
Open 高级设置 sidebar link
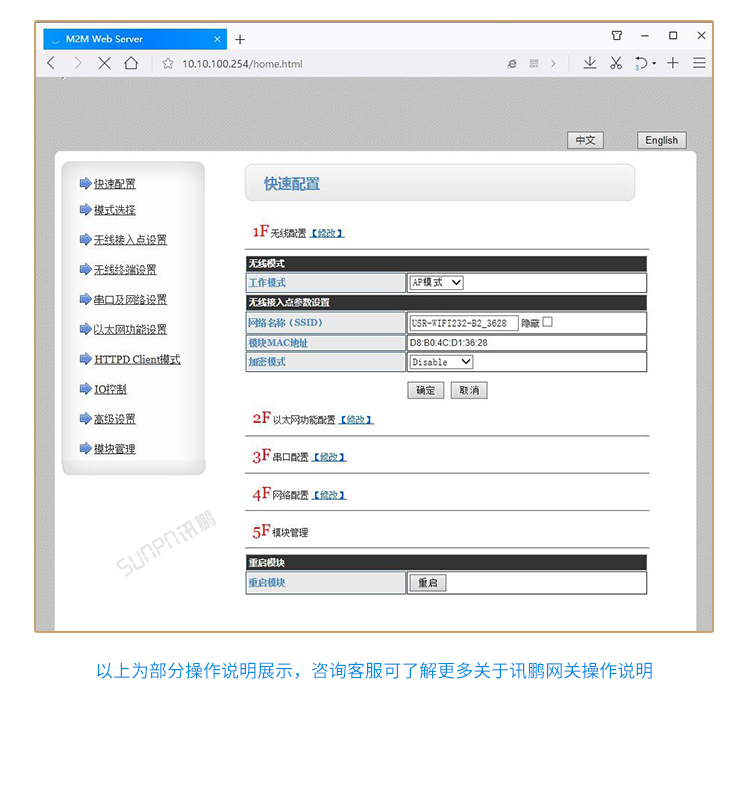pyautogui.click(x=115, y=419)
